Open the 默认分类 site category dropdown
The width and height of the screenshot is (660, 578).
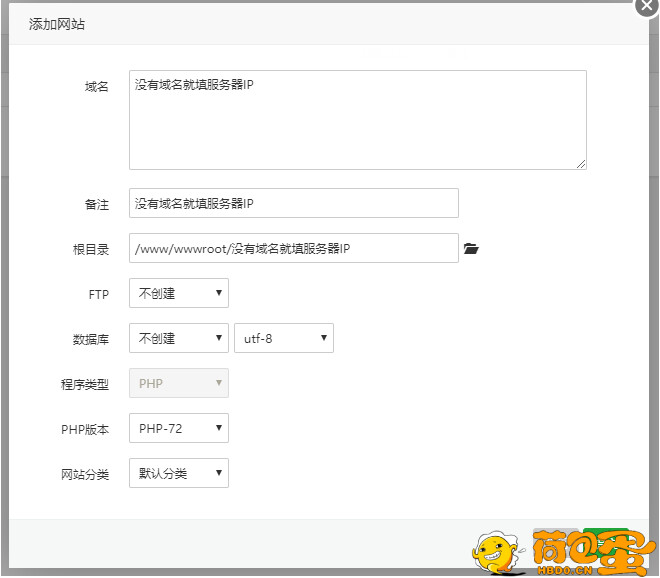click(x=179, y=473)
